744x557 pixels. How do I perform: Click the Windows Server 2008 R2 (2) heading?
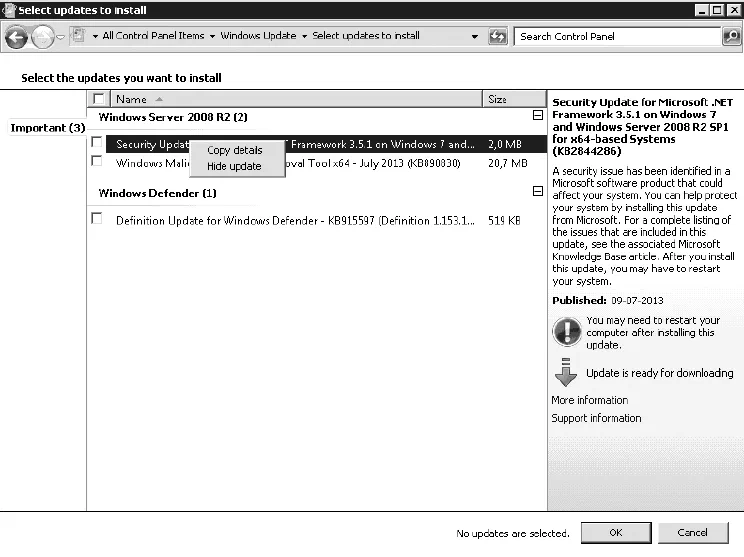point(173,117)
